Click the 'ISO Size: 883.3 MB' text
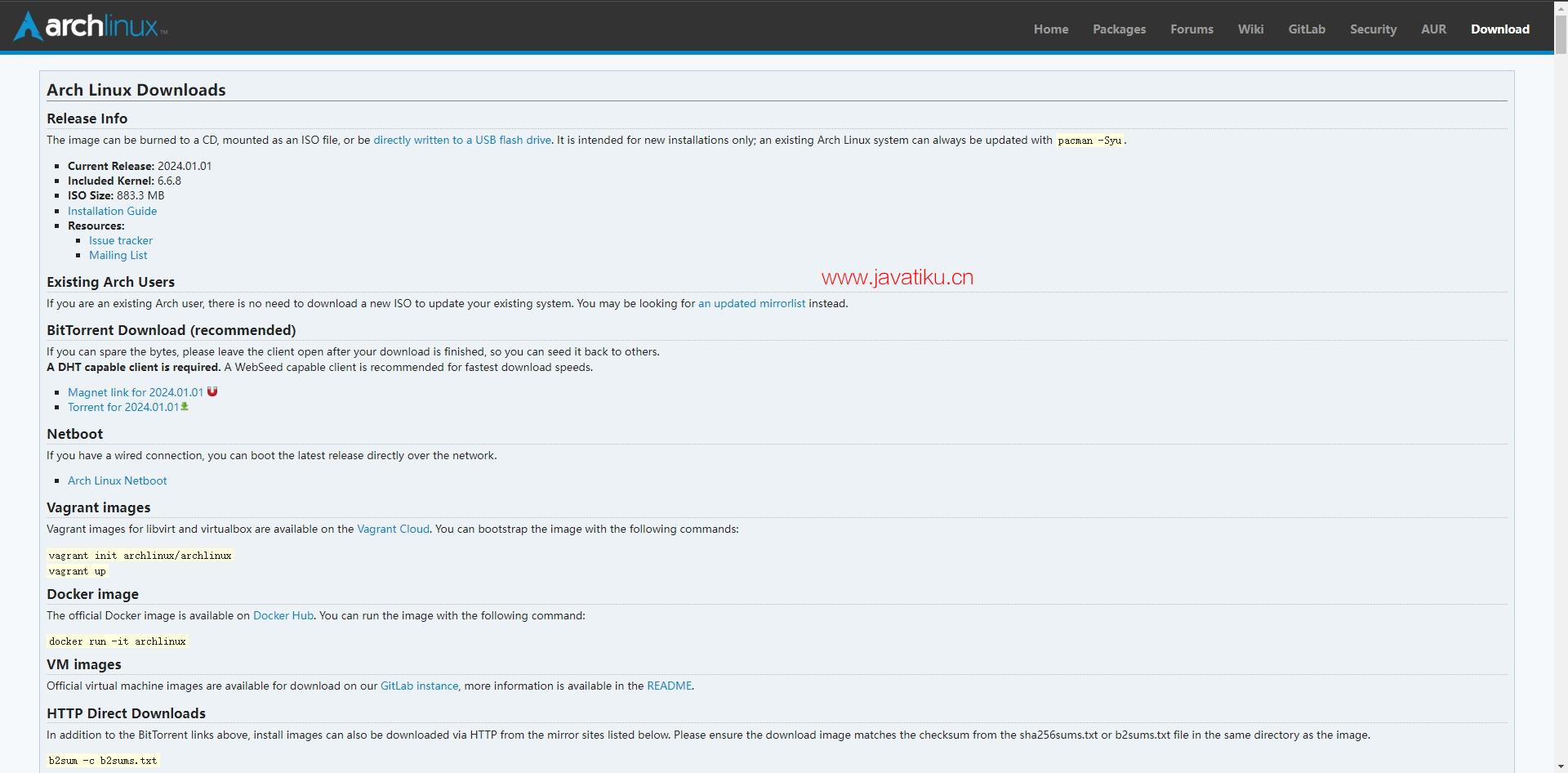1568x773 pixels. coord(116,195)
